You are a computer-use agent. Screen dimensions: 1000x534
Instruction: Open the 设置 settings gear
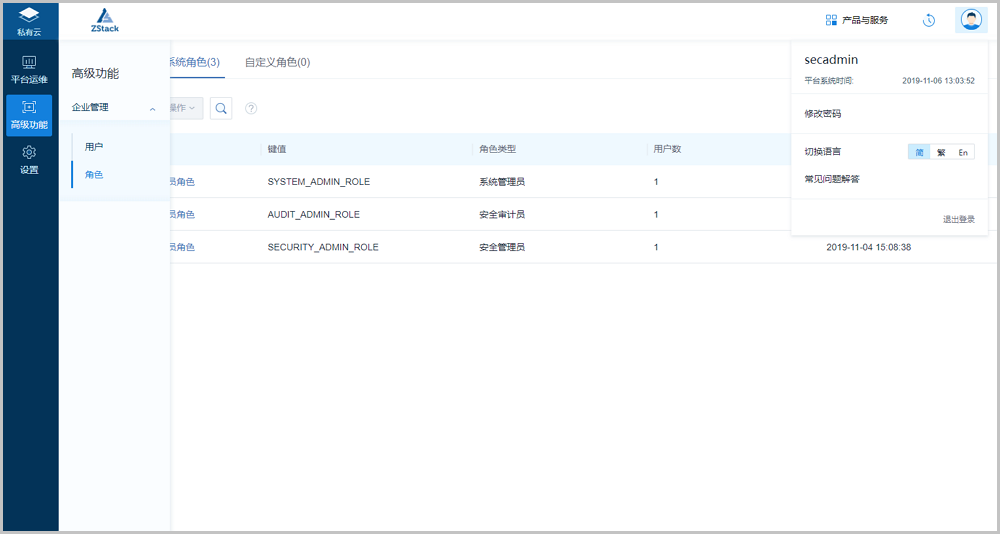(x=29, y=159)
